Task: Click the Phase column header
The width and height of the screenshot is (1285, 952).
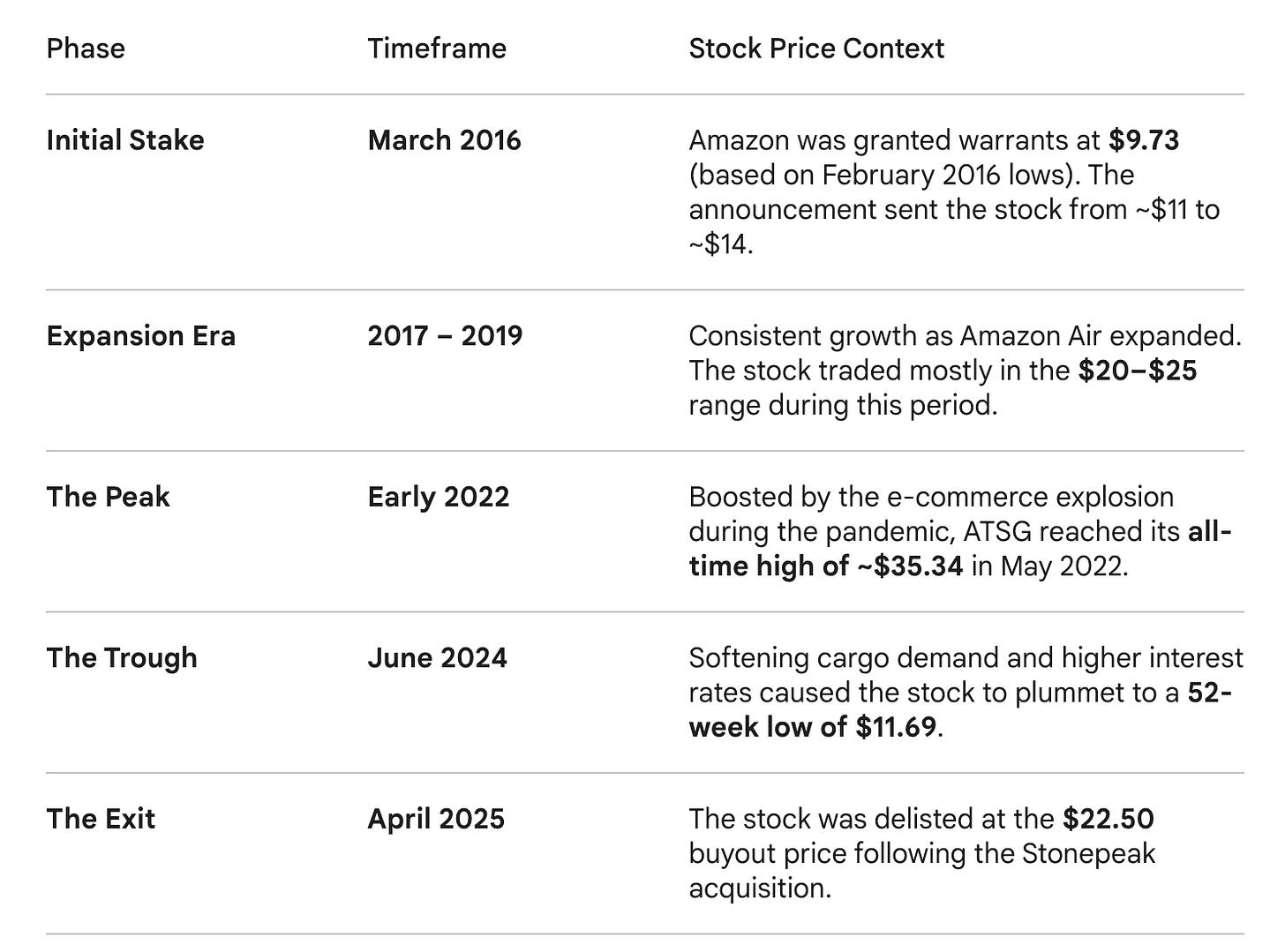Action: pos(86,49)
